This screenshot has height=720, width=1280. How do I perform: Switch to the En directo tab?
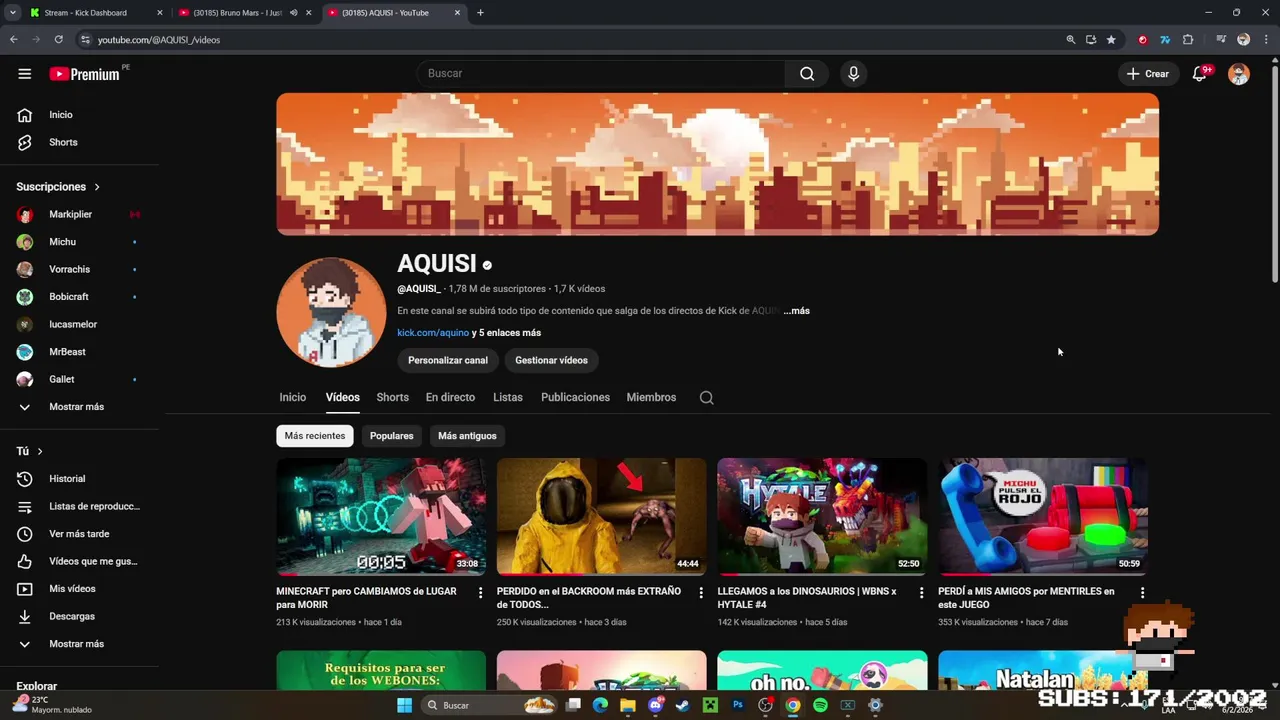pyautogui.click(x=450, y=397)
